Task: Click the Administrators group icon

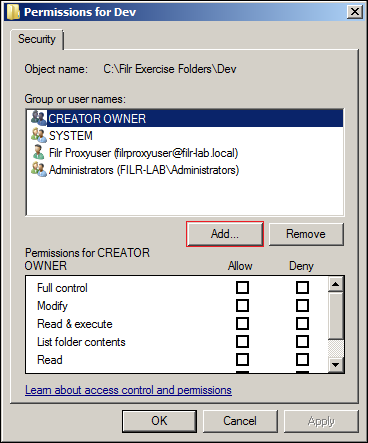Action: click(x=39, y=169)
